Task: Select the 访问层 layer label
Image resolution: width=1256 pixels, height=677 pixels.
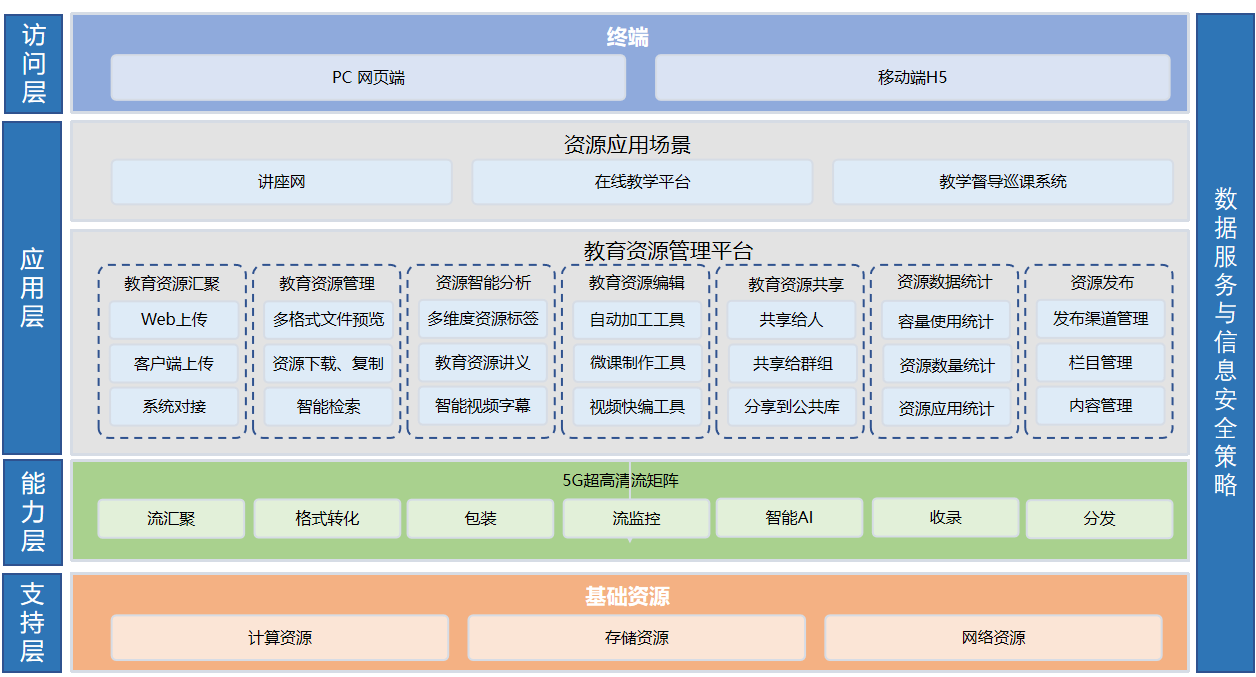Action: click(x=33, y=64)
